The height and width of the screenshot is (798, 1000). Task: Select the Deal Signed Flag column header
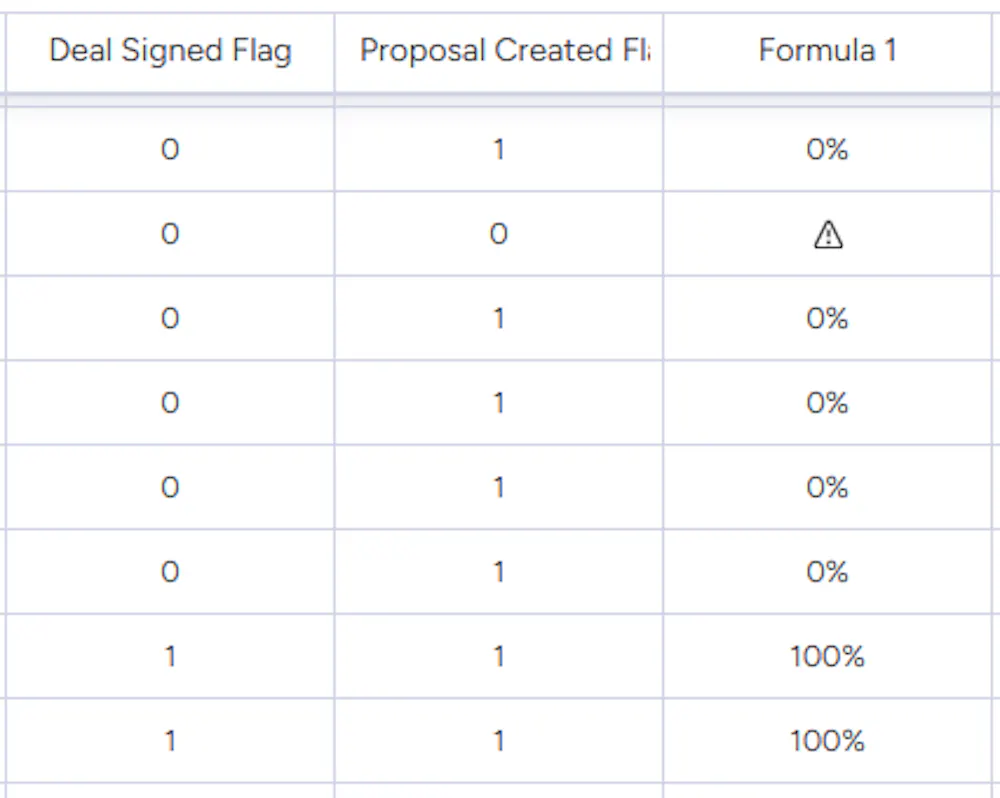(x=170, y=51)
